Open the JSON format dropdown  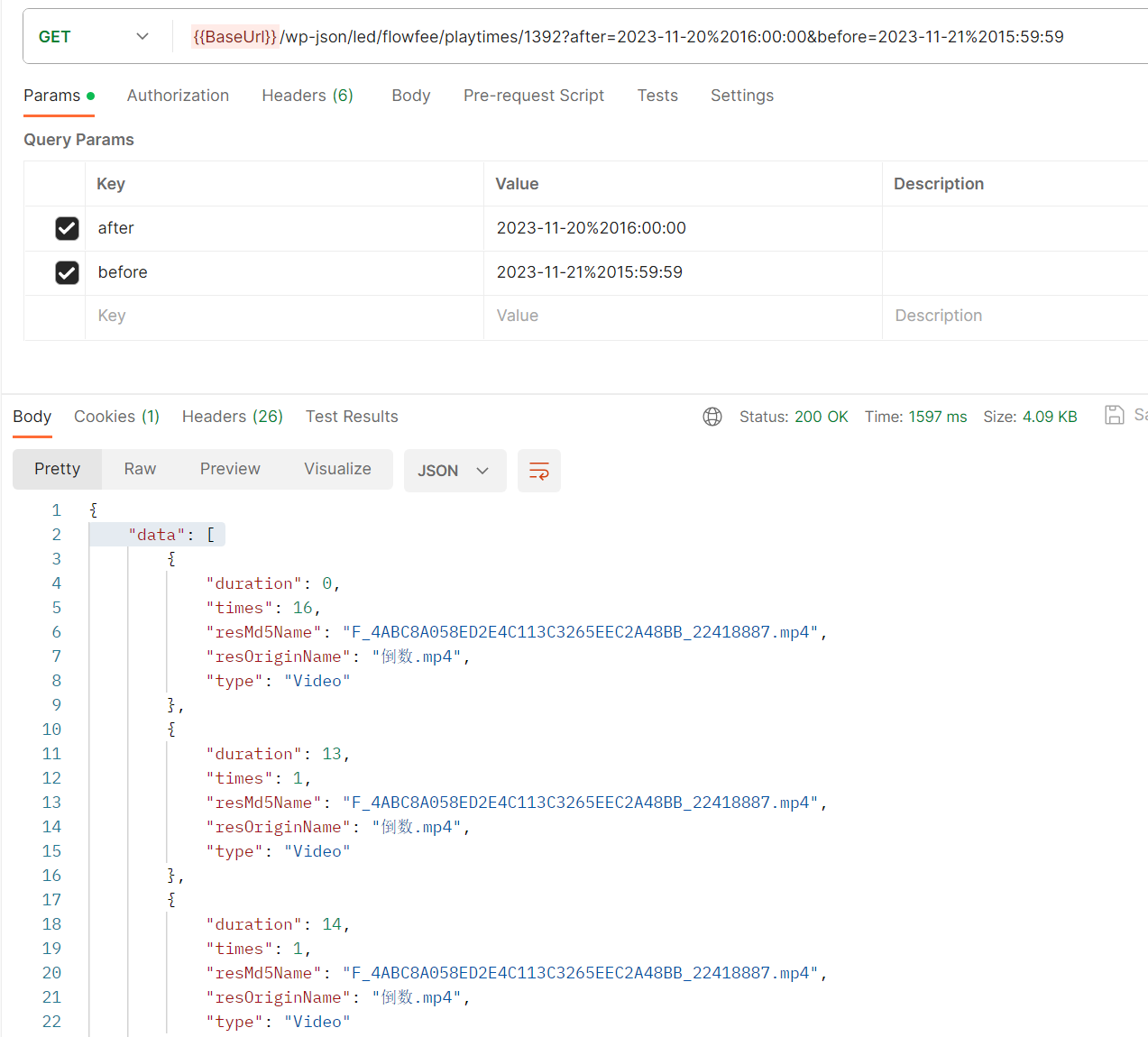(x=454, y=471)
